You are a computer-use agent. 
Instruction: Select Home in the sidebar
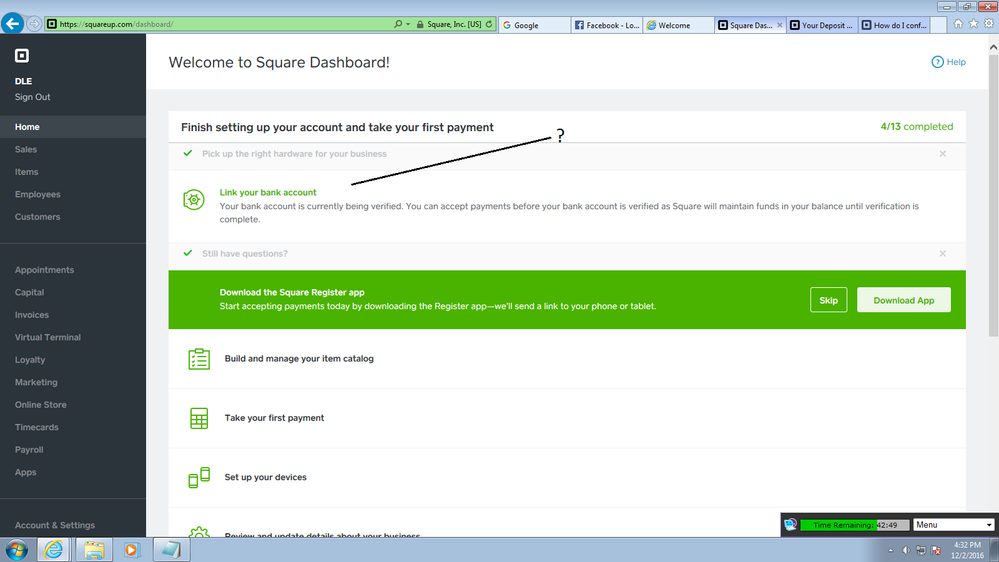pos(73,127)
